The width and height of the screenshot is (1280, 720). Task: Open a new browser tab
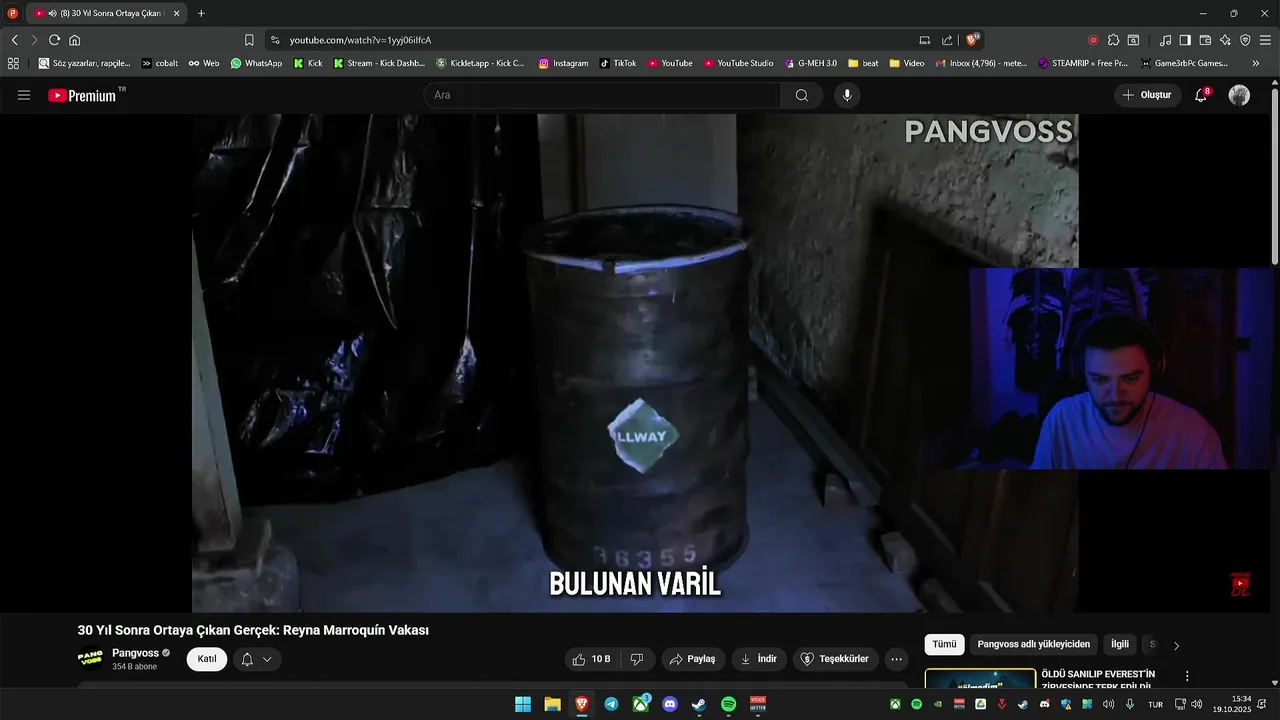201,13
